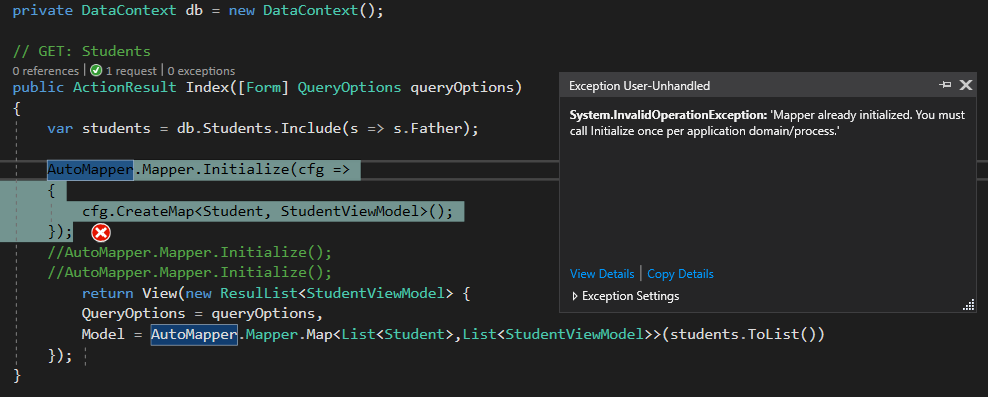The image size is (988, 397).
Task: Pin the Exception User-Unhandled popup
Action: [x=945, y=85]
